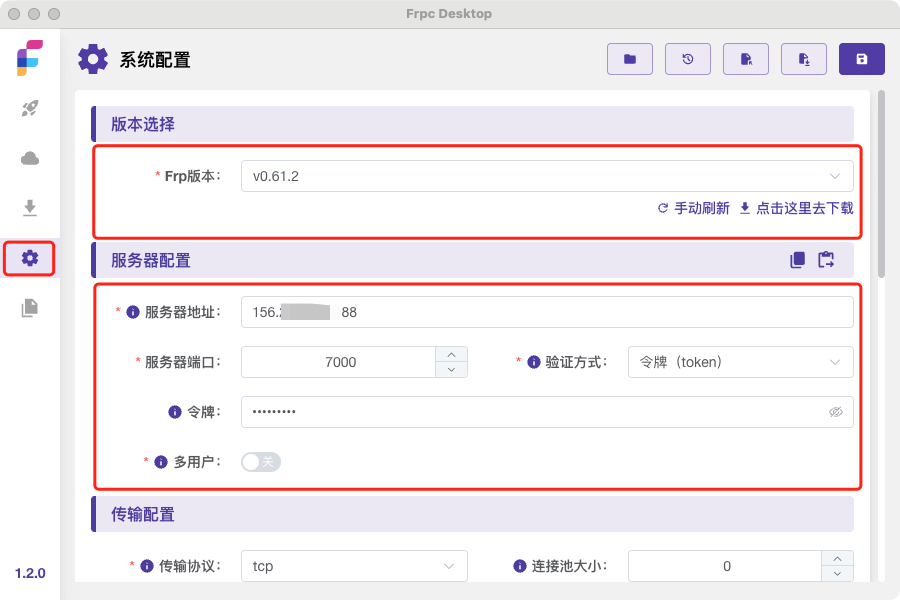Screen dimensions: 900x600
Task: Click the import config file button
Action: [x=746, y=59]
